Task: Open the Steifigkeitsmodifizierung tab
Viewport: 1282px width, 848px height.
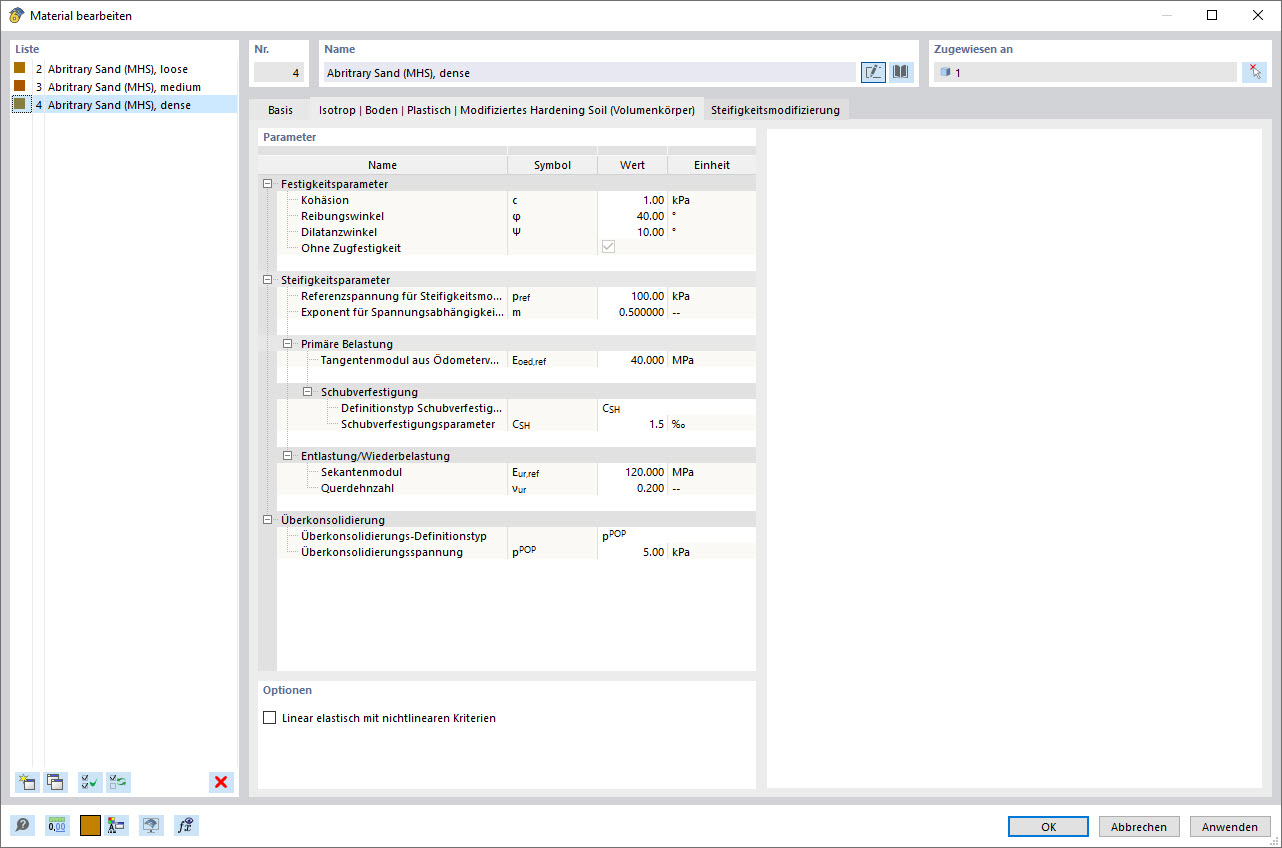Action: coord(775,110)
